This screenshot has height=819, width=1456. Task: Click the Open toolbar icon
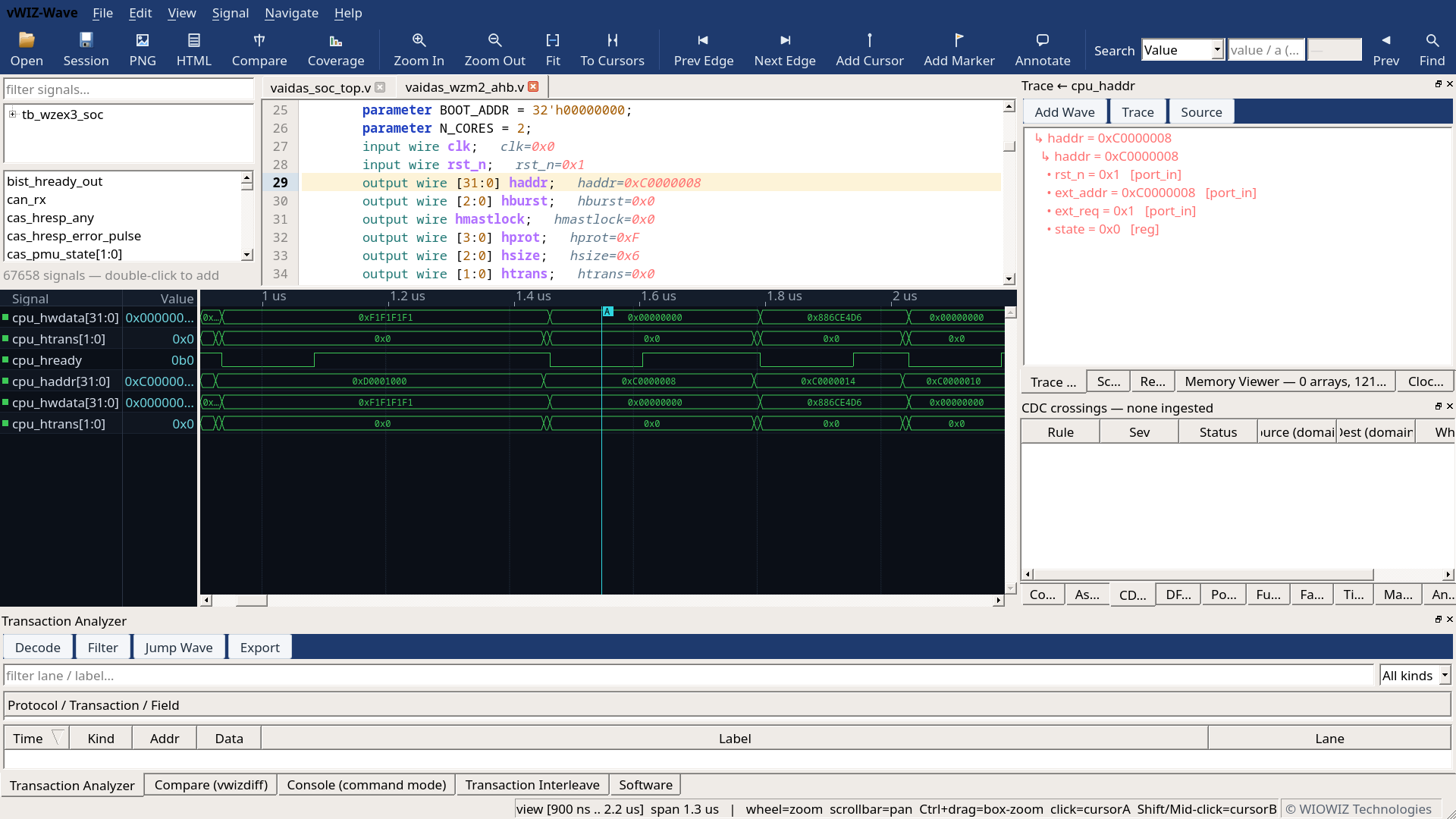click(x=27, y=49)
